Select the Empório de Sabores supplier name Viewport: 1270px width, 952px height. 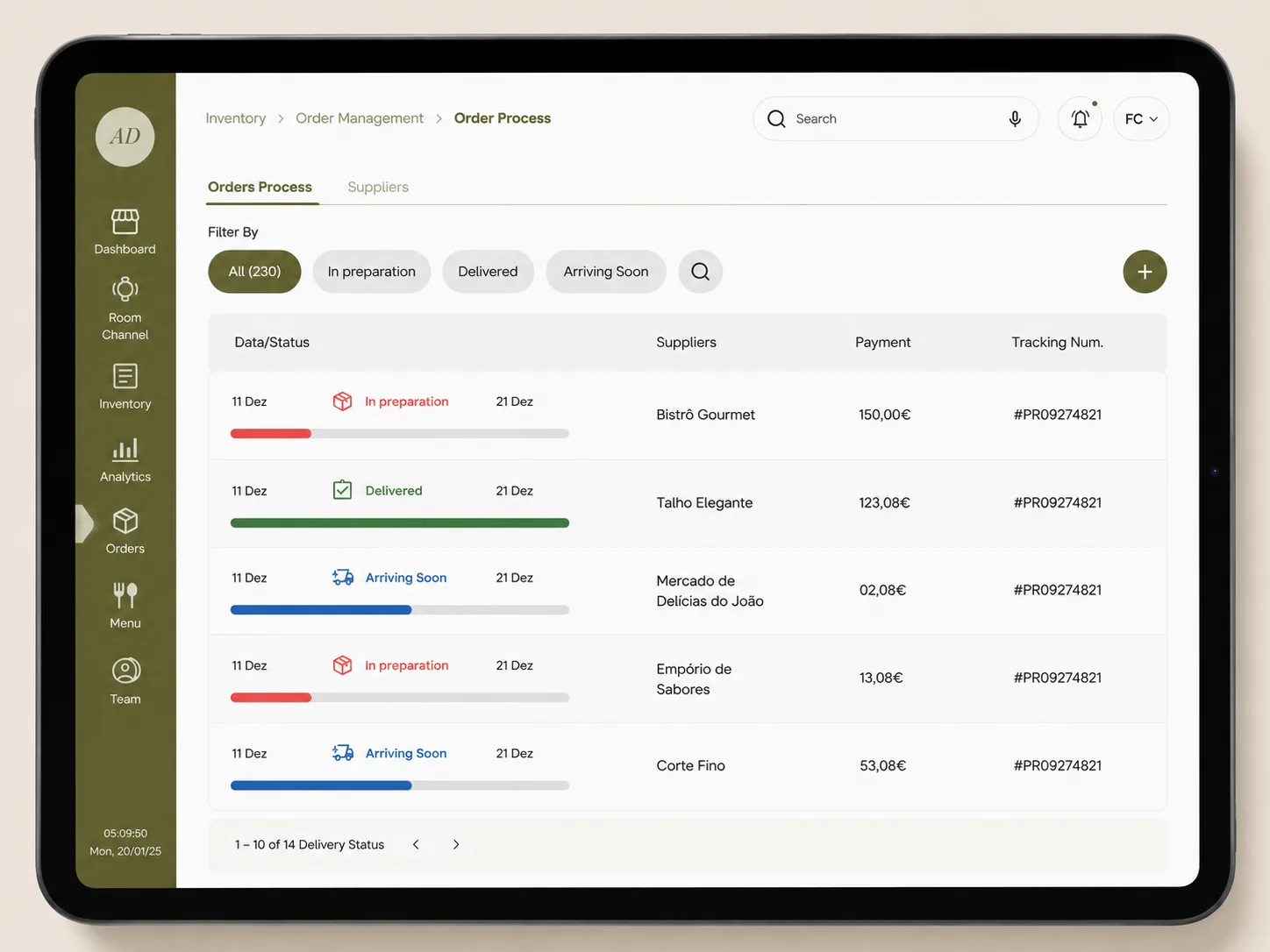tap(694, 679)
